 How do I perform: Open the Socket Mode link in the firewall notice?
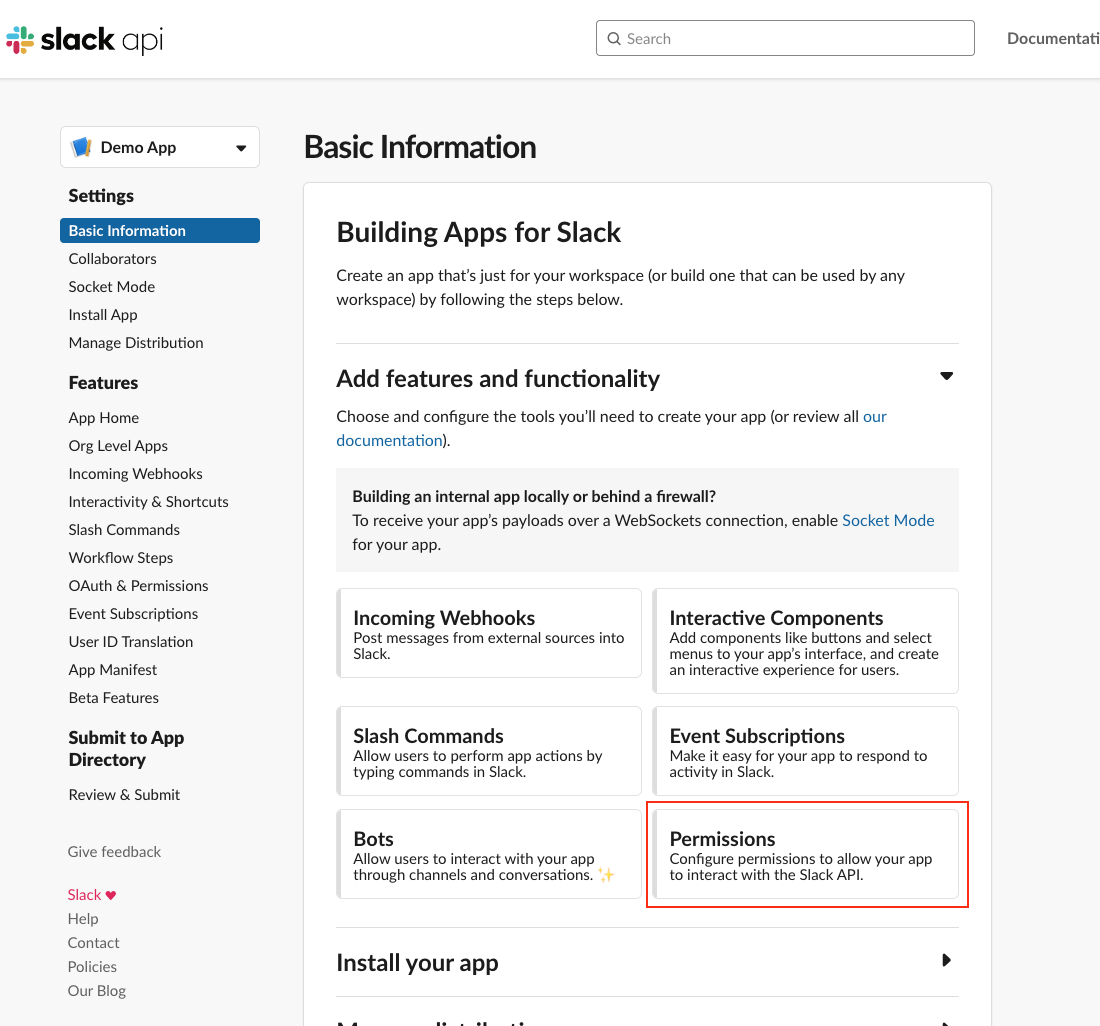(888, 520)
